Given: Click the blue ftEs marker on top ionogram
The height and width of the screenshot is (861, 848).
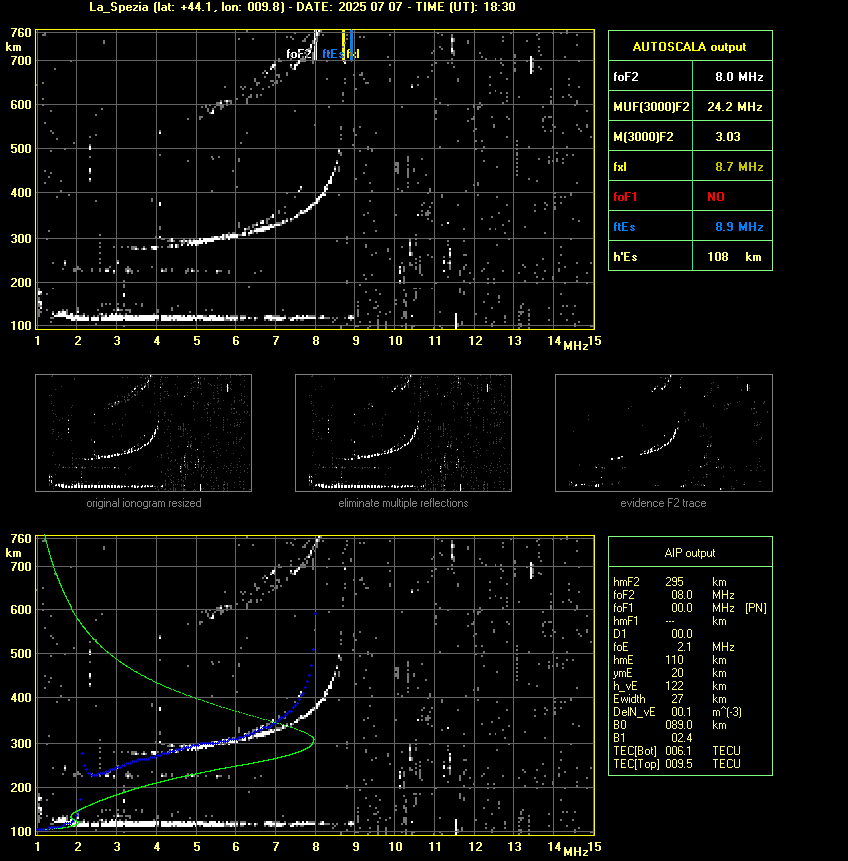Looking at the screenshot, I should (333, 54).
